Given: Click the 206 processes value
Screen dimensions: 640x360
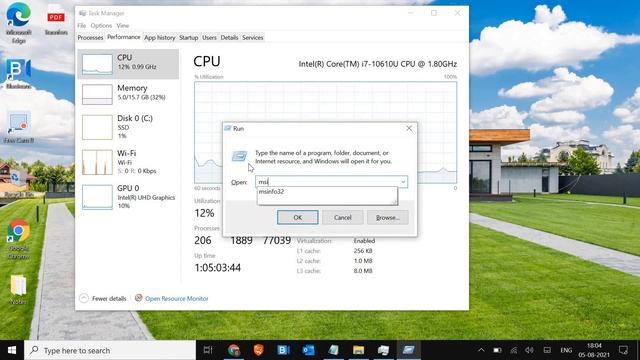Looking at the screenshot, I should [x=203, y=240].
